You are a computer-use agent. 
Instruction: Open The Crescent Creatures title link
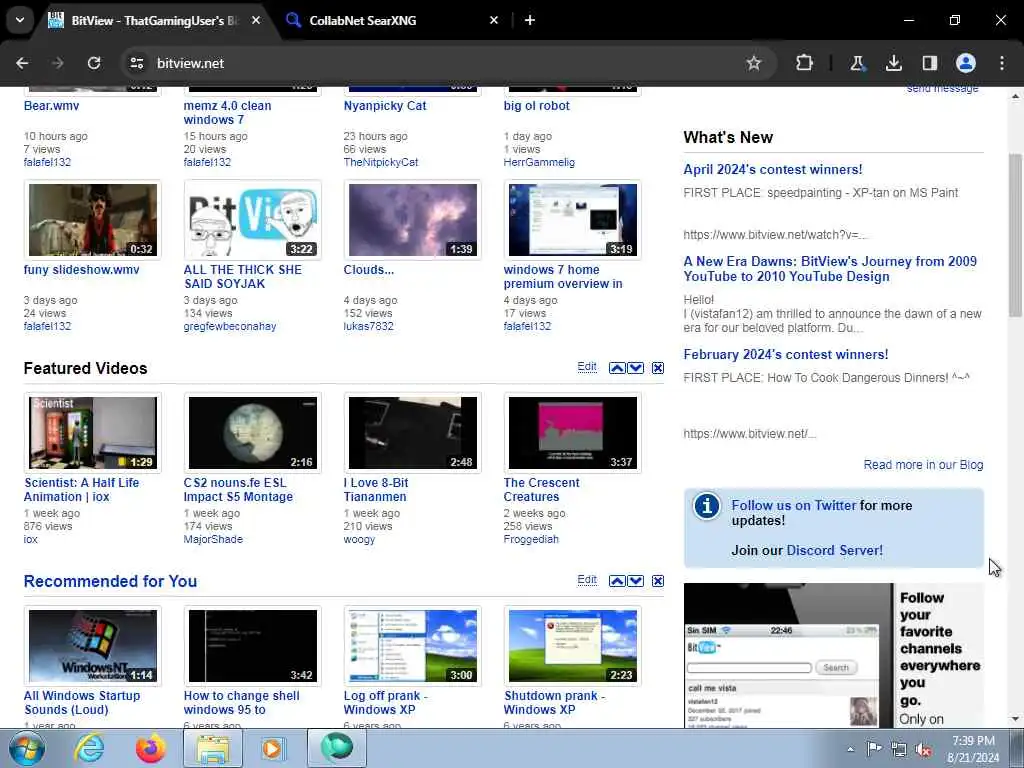point(541,490)
